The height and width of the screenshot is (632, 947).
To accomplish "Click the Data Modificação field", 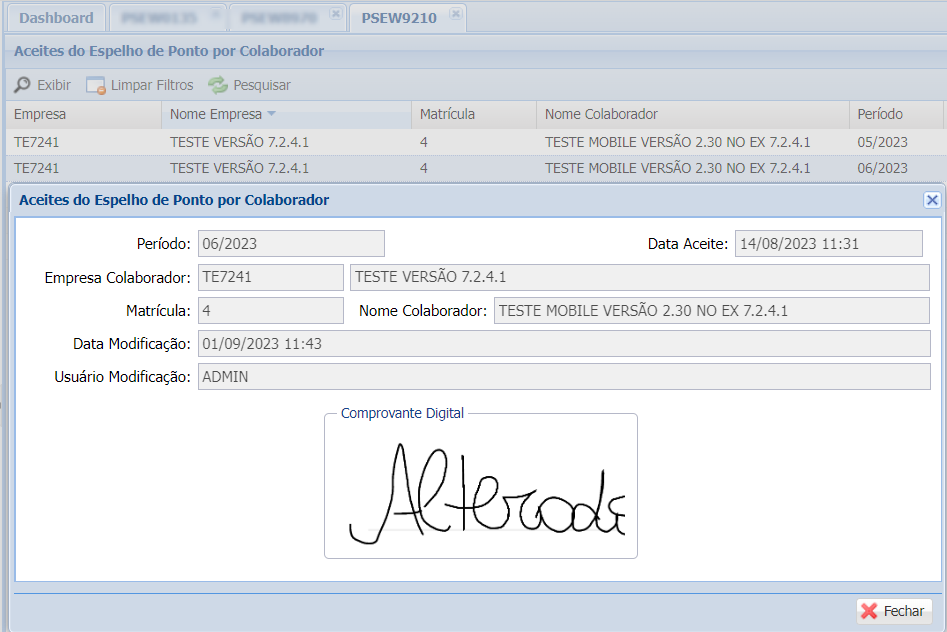I will (564, 343).
